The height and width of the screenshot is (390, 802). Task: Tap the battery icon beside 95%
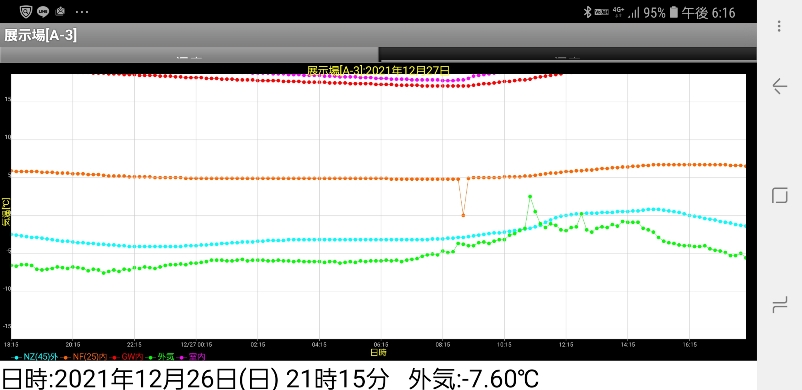[x=674, y=12]
